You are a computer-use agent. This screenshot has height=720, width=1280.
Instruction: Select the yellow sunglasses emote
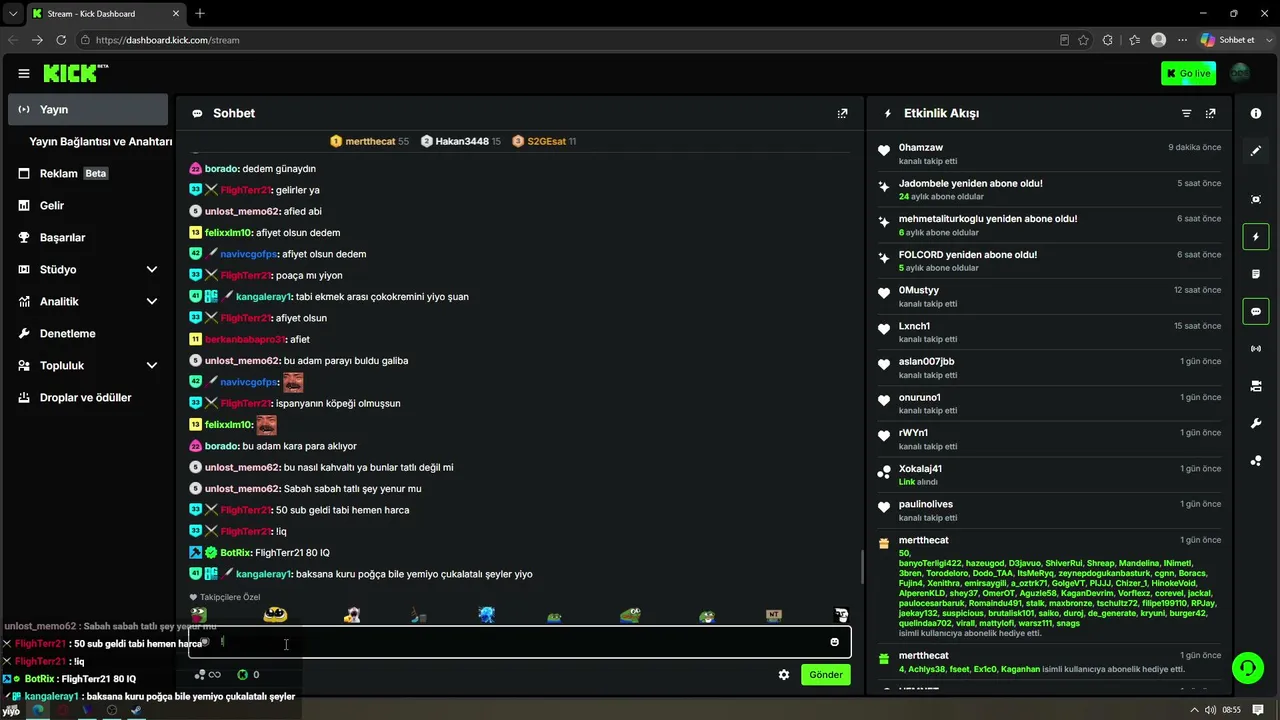click(x=275, y=615)
